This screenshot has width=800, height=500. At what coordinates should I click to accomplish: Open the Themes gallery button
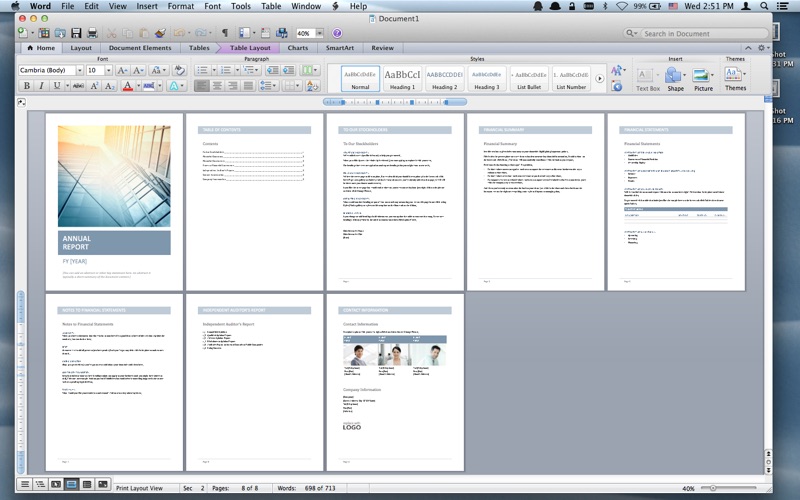pos(735,77)
